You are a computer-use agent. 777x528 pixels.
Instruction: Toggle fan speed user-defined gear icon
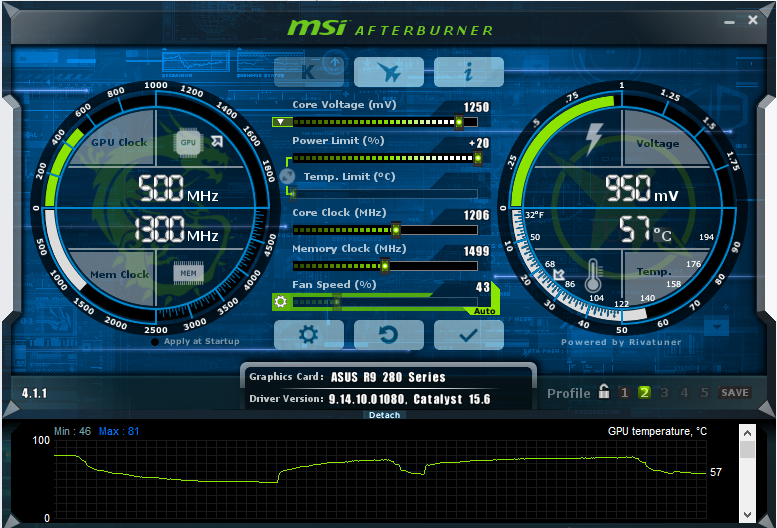pyautogui.click(x=280, y=301)
